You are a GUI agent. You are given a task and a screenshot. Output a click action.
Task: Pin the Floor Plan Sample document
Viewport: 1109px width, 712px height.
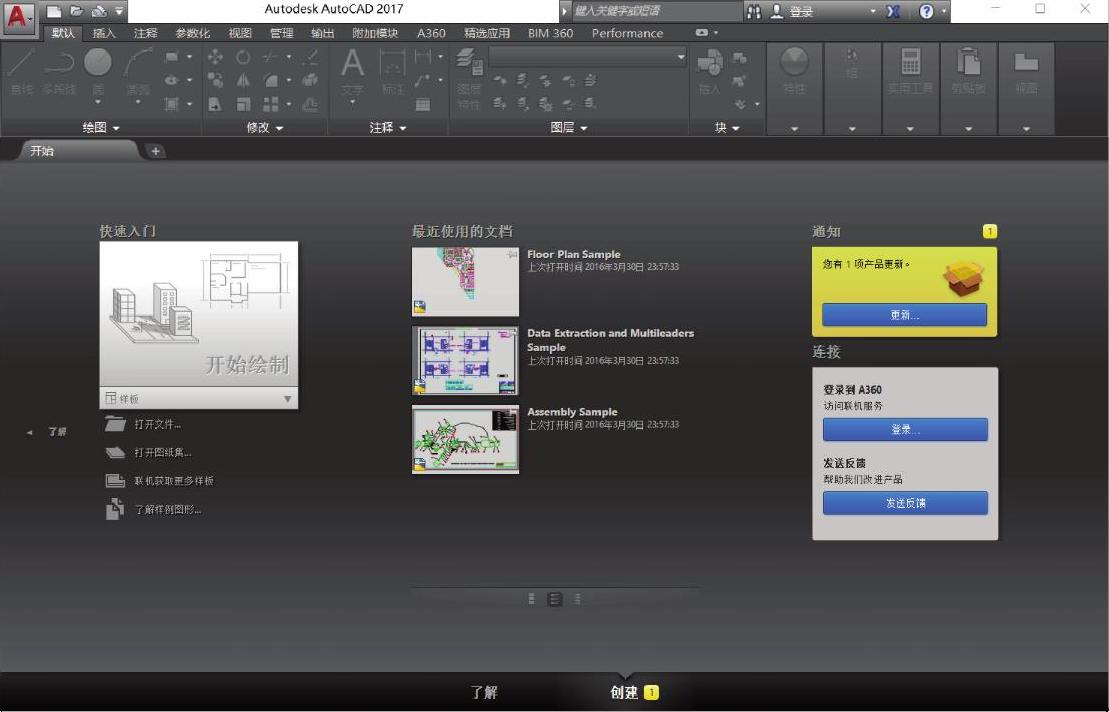512,254
